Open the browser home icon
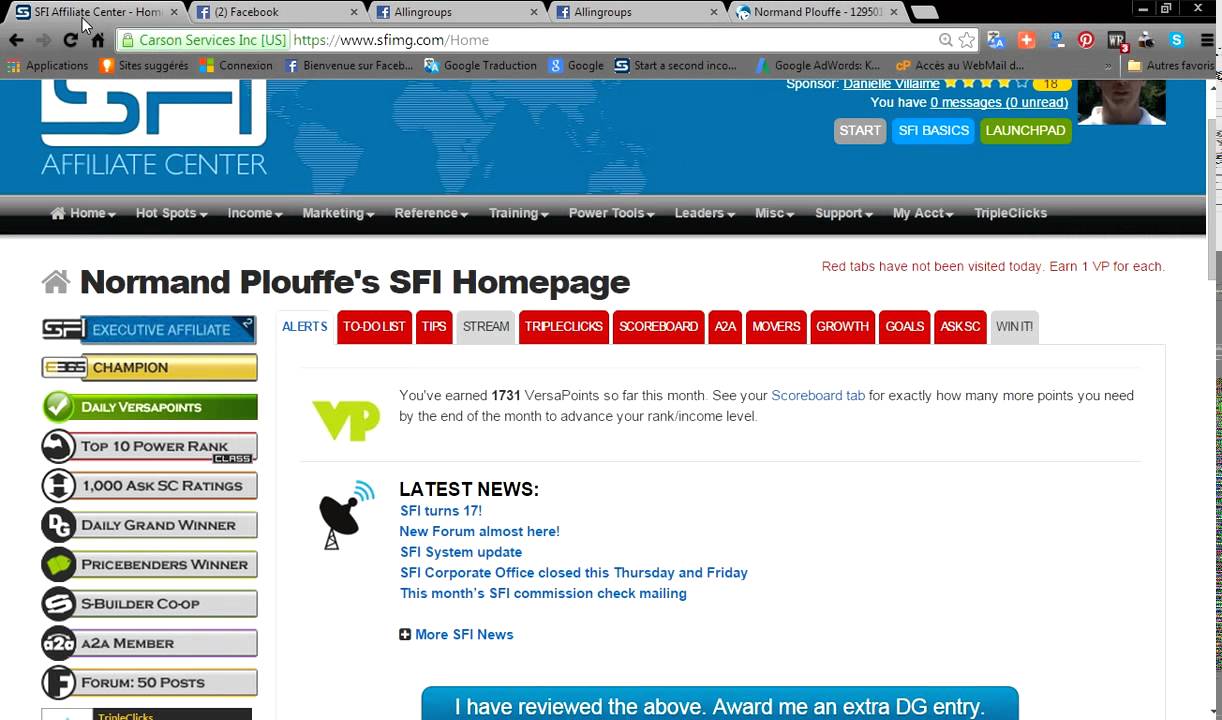The height and width of the screenshot is (720, 1222). coord(97,40)
